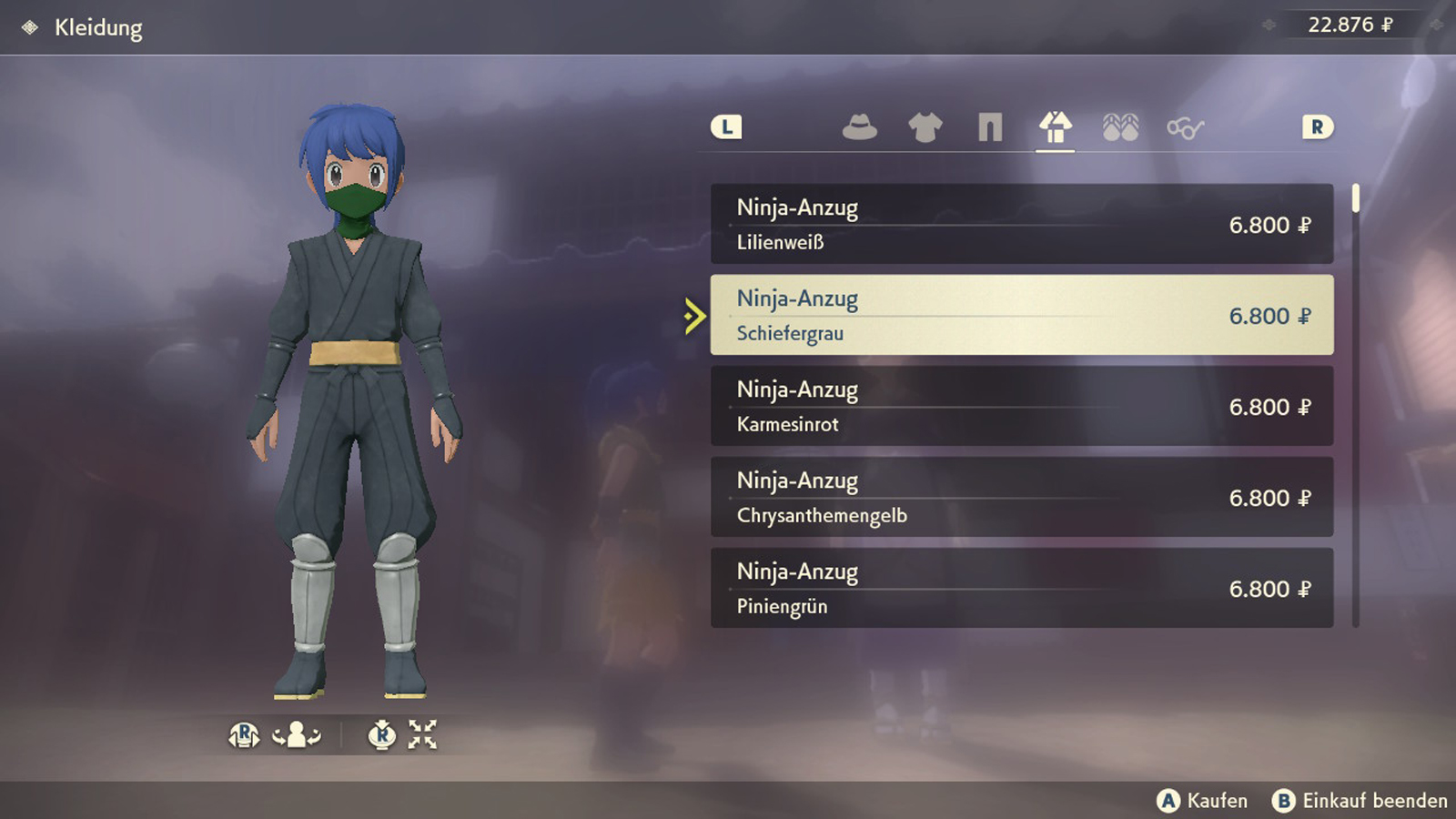Image resolution: width=1456 pixels, height=819 pixels.
Task: Select the full outfit category tab
Action: pos(1056,127)
